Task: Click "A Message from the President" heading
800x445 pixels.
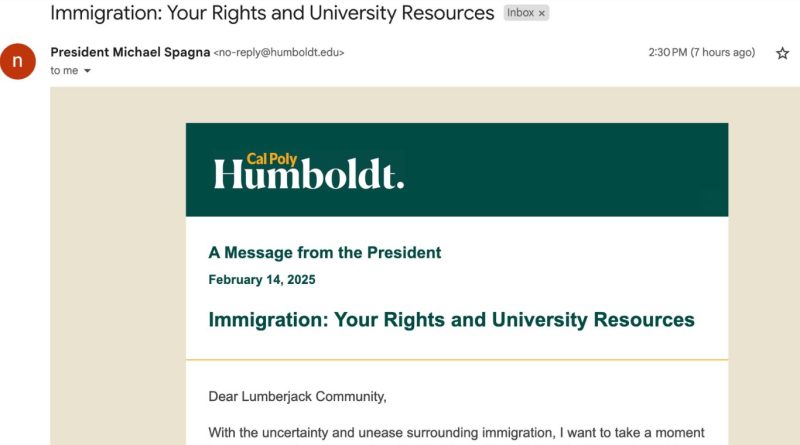Action: pos(324,253)
